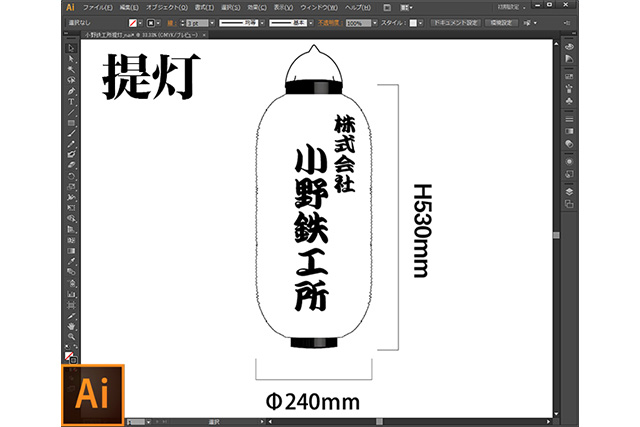
Task: Select the Direct Selection tool
Action: pos(71,59)
